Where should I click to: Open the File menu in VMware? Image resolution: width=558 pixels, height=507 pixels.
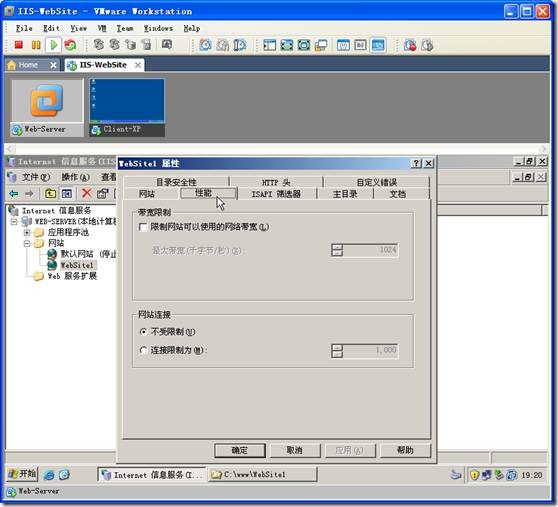(x=24, y=28)
